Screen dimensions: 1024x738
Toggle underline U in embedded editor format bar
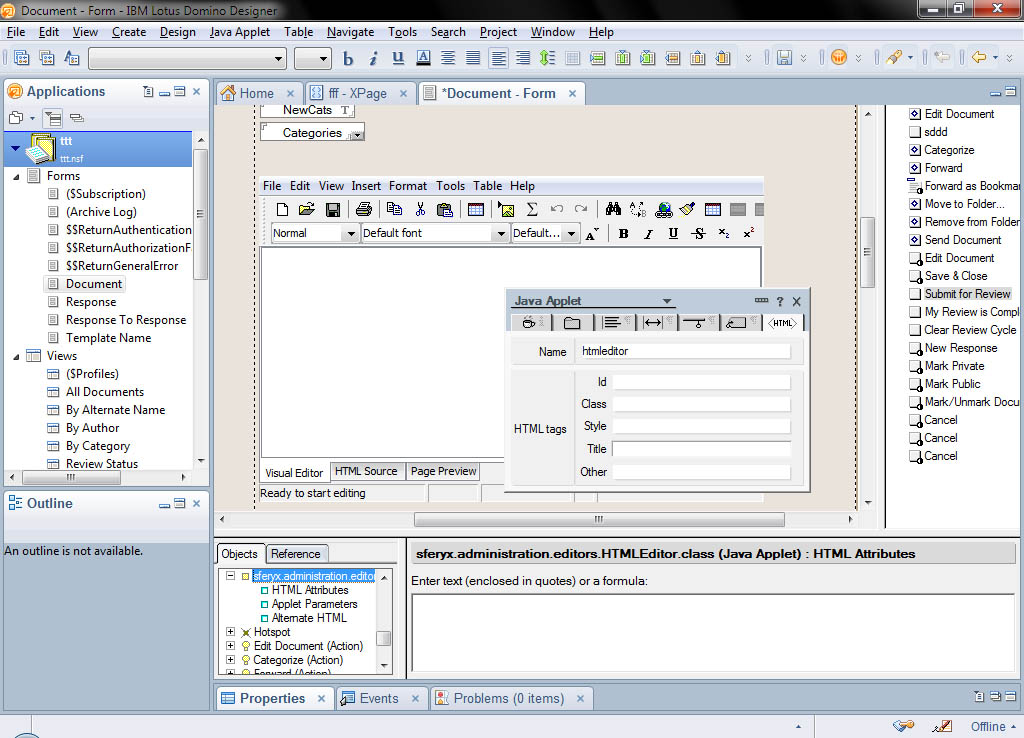coord(673,234)
